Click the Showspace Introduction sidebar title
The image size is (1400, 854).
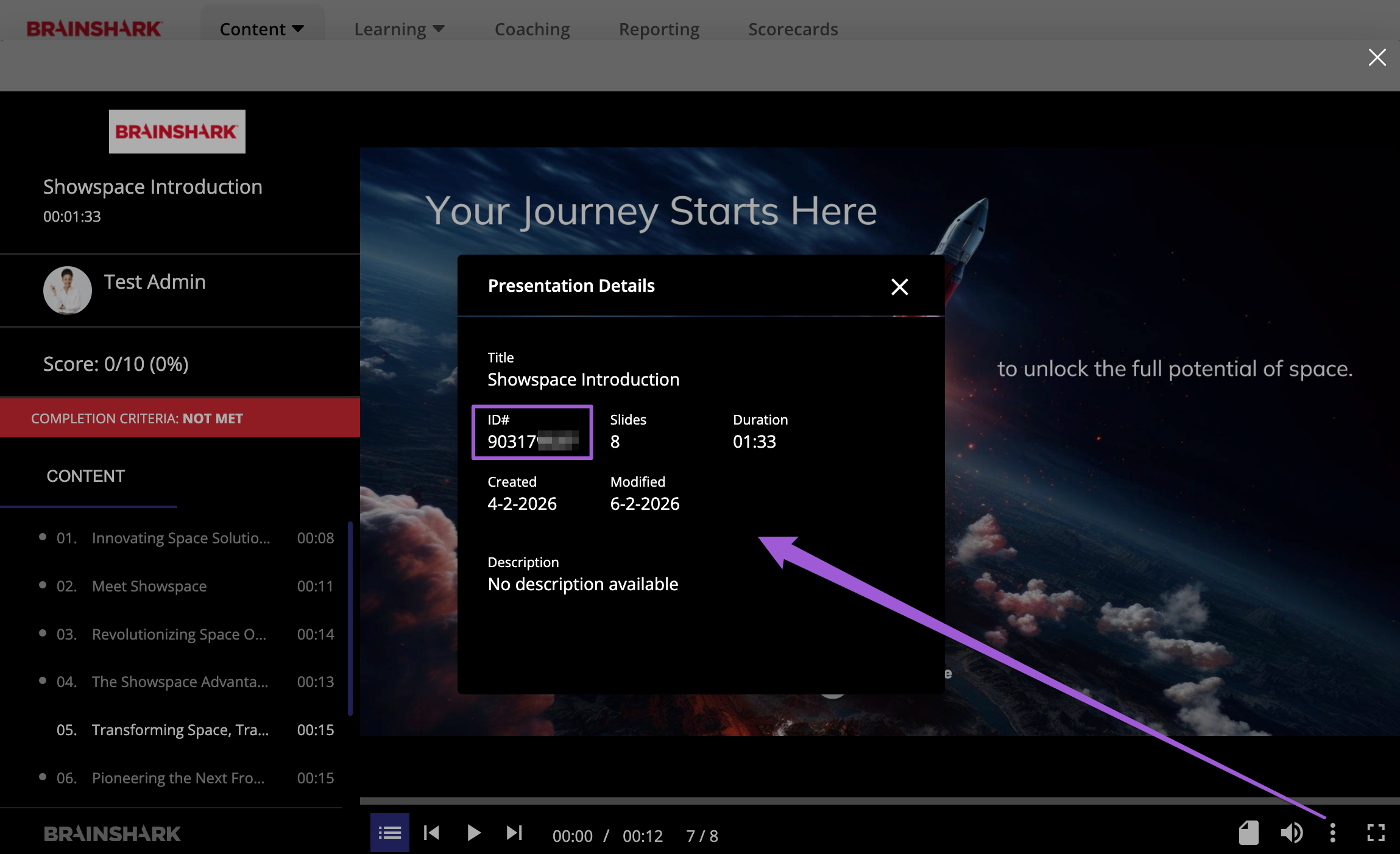pyautogui.click(x=152, y=186)
